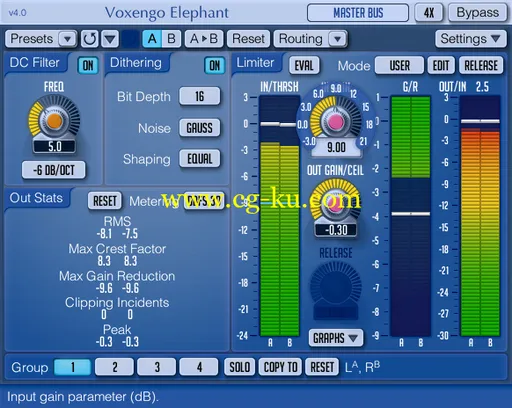This screenshot has height=408, width=512.
Task: Click the DC Filter FREQ knob
Action: click(54, 121)
